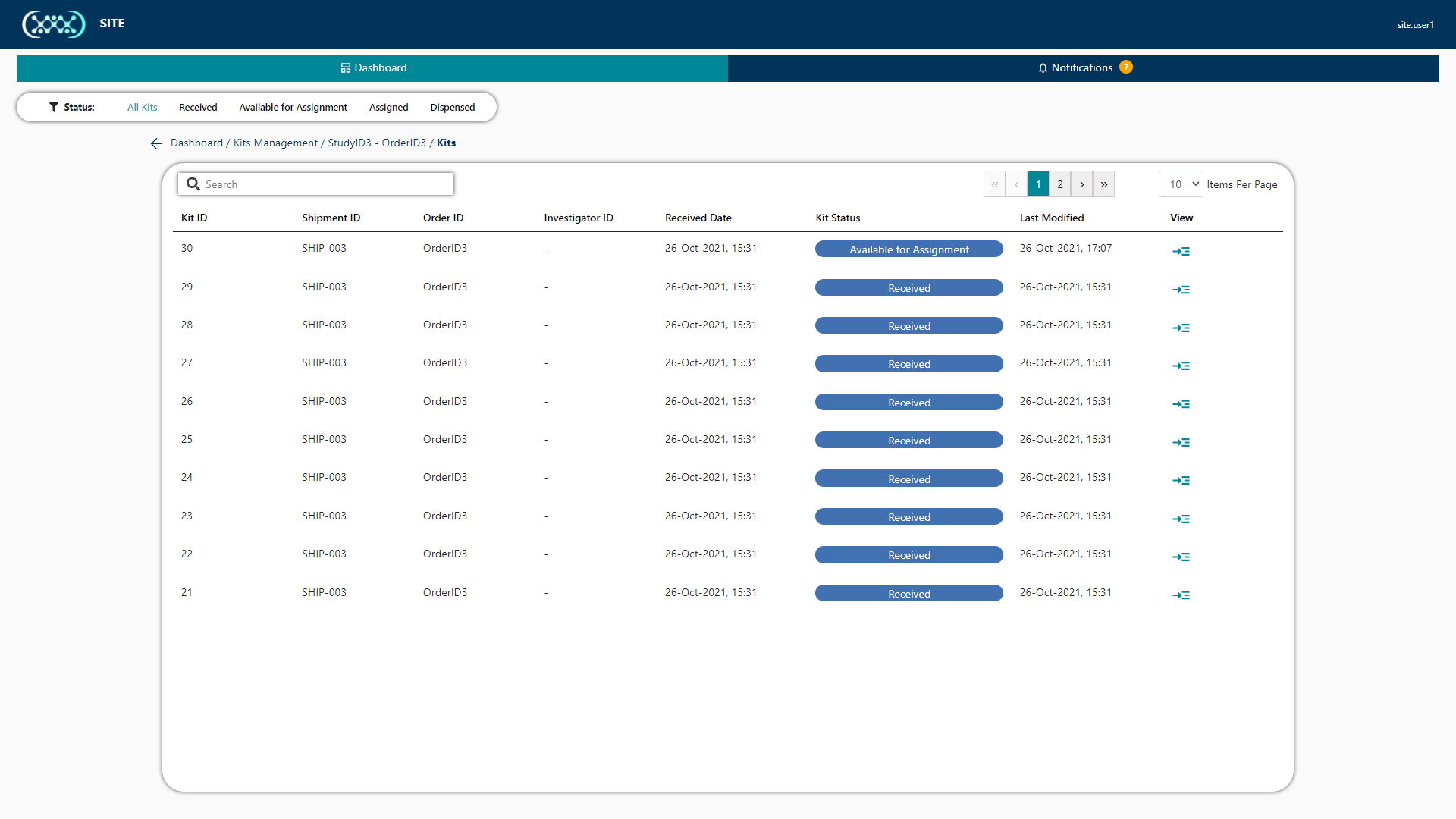Switch to the Dashboard tab
Image resolution: width=1456 pixels, height=819 pixels.
tap(372, 67)
